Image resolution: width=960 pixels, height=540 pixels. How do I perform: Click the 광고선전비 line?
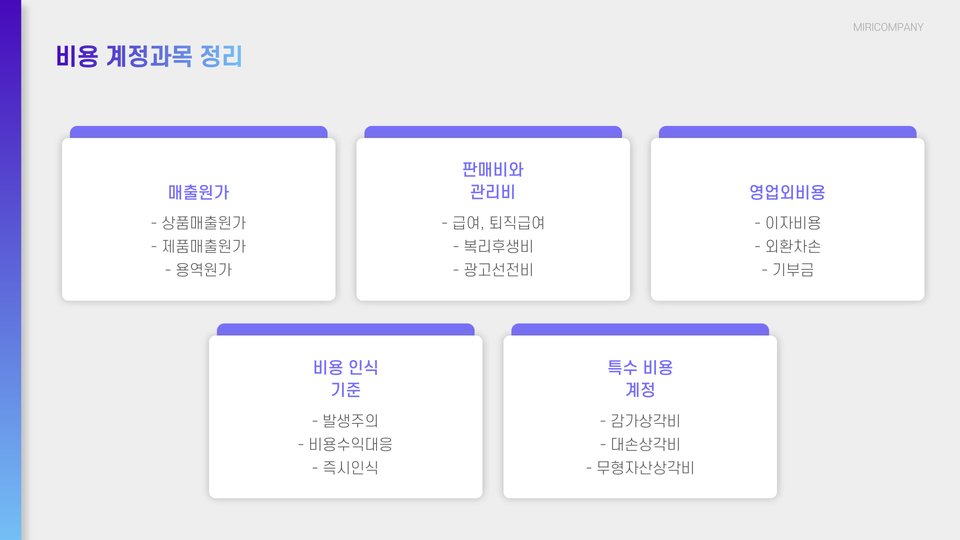pyautogui.click(x=493, y=269)
